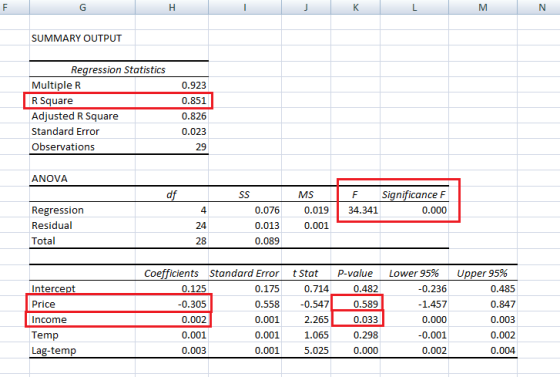Select the Observations label cell
This screenshot has width=560, height=377.
(x=63, y=147)
